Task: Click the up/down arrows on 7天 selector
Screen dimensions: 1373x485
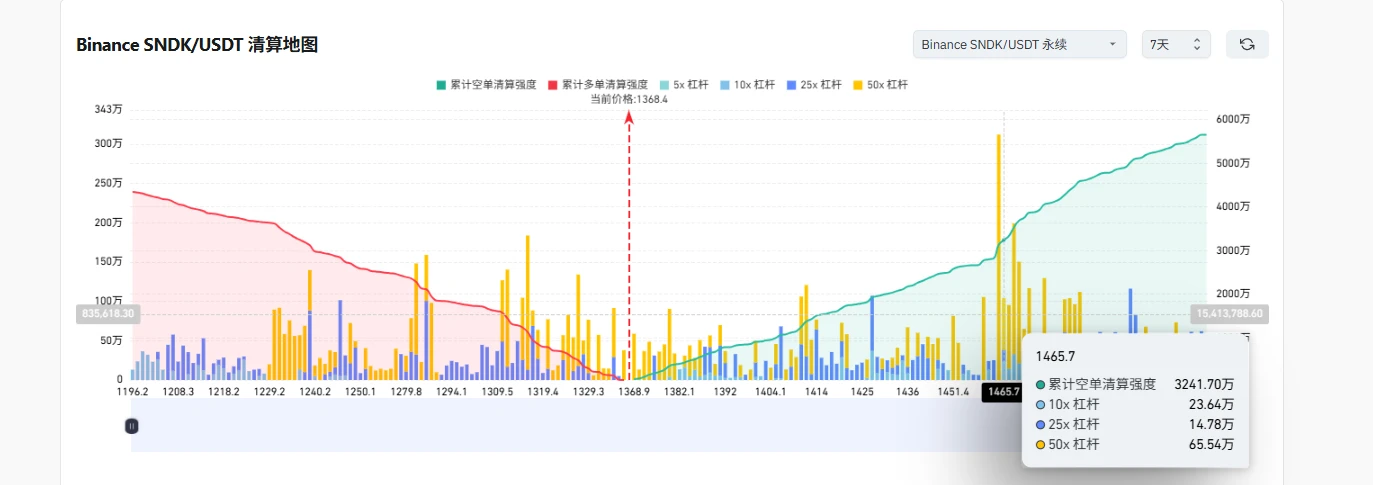Action: (x=1196, y=44)
